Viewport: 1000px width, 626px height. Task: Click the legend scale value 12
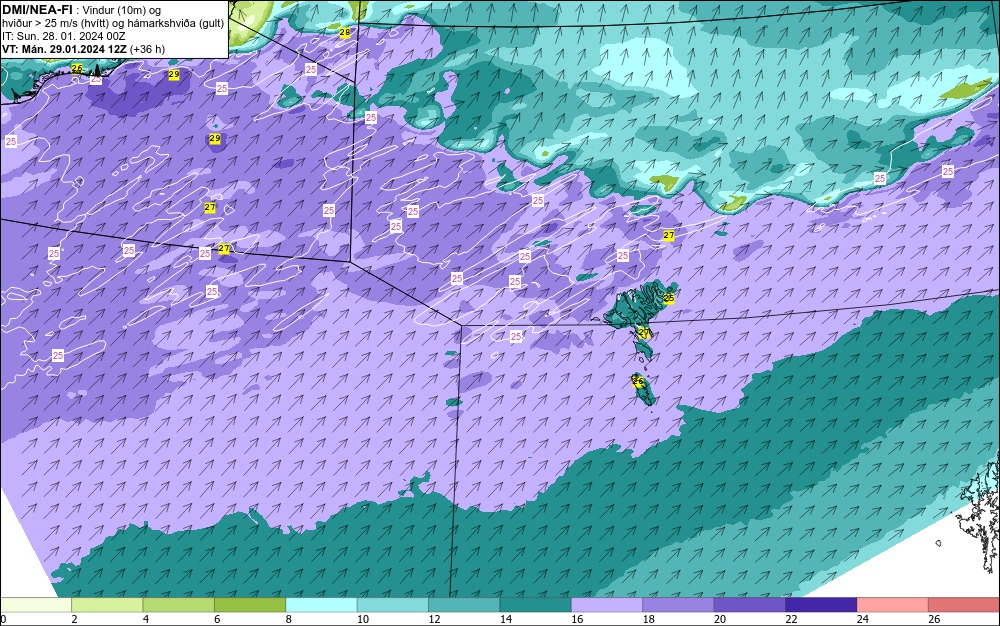click(434, 619)
